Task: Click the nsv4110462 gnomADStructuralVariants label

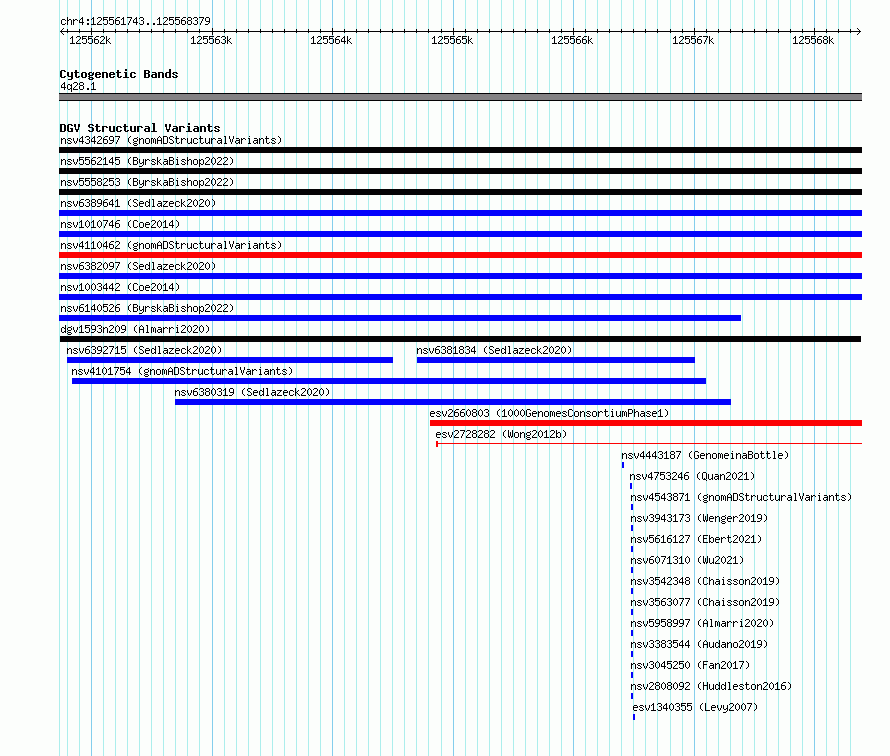Action: click(x=171, y=245)
